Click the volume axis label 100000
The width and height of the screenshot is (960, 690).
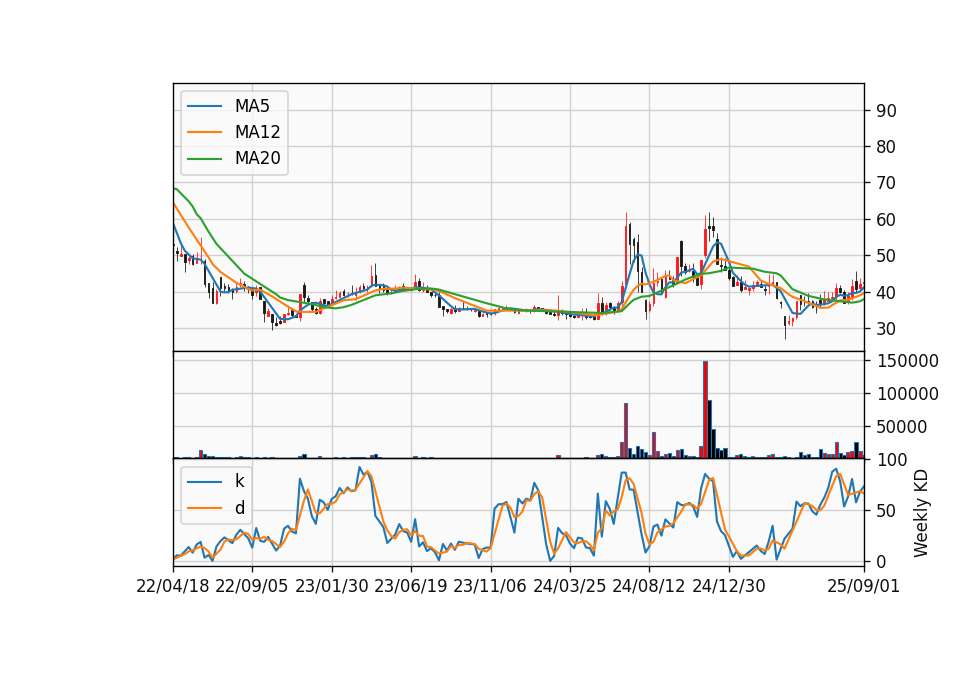pyautogui.click(x=908, y=394)
